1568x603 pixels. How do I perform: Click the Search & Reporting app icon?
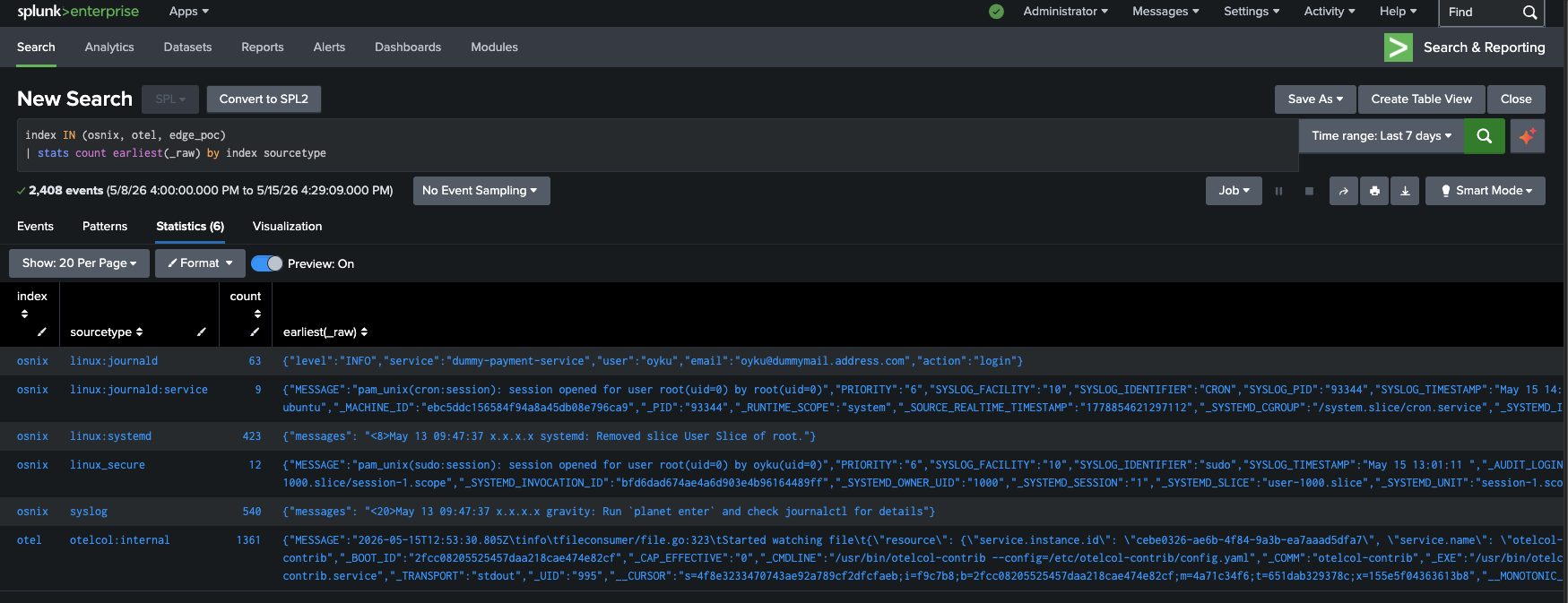(1398, 47)
